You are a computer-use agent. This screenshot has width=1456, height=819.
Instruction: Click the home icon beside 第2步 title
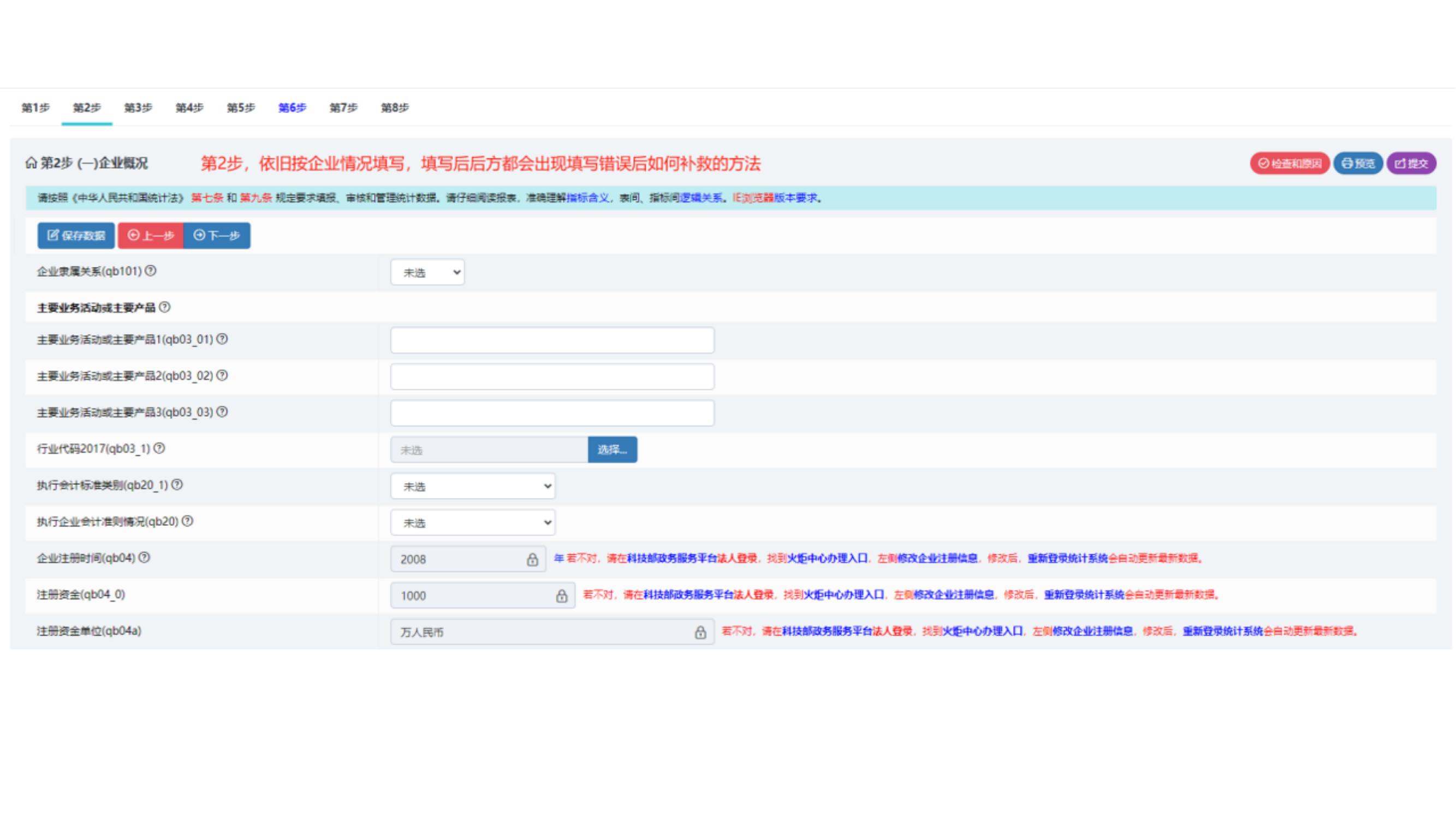31,163
